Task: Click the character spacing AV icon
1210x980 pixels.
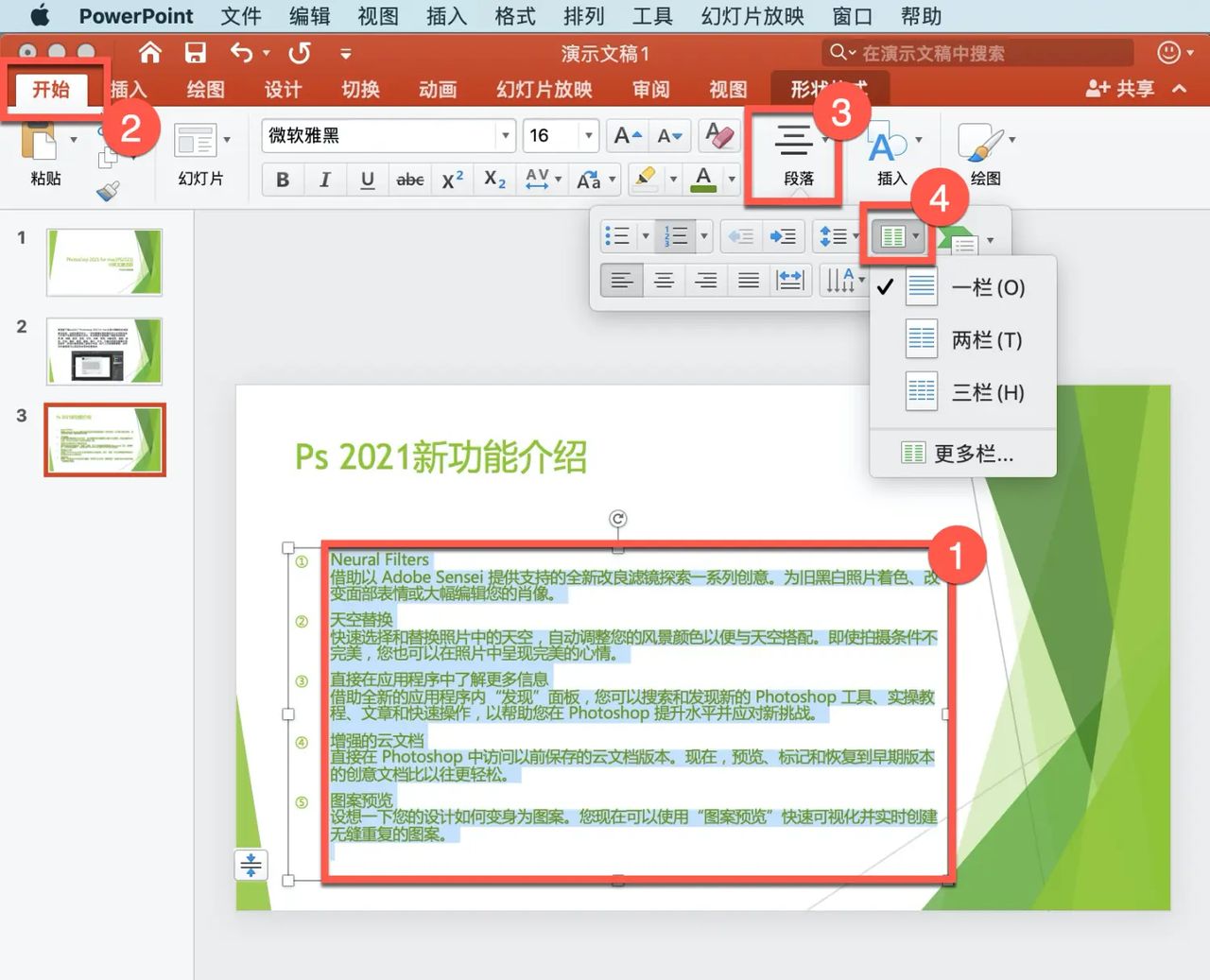Action: (x=537, y=179)
